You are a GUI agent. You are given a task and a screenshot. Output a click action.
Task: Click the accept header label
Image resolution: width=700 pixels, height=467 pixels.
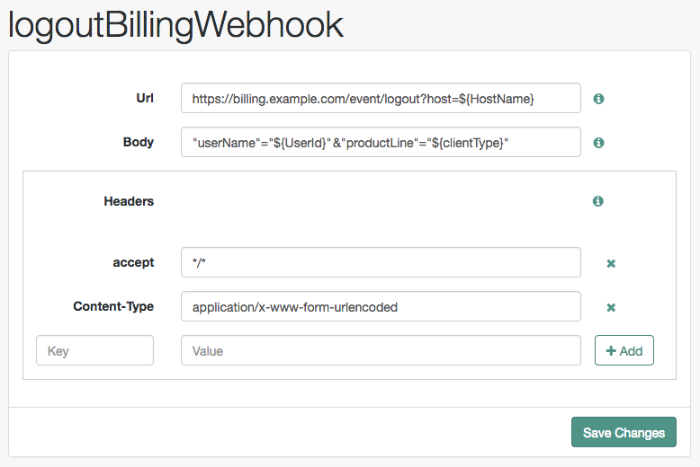click(x=133, y=262)
